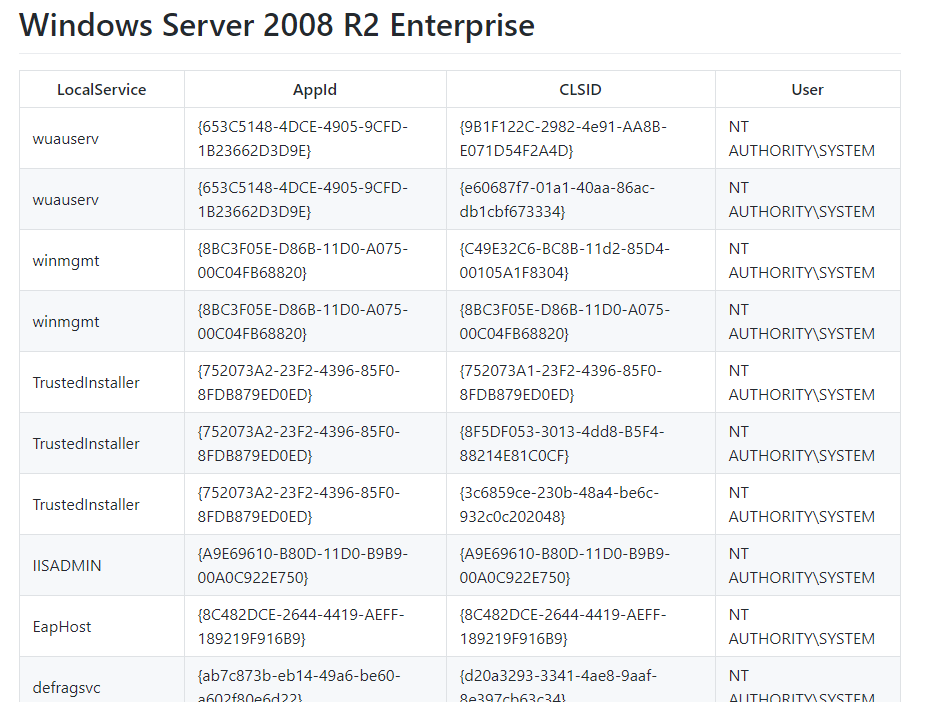927x702 pixels.
Task: Click AppId {752073A2...} in row with CLSID {3c6859ce...}
Action: (299, 504)
